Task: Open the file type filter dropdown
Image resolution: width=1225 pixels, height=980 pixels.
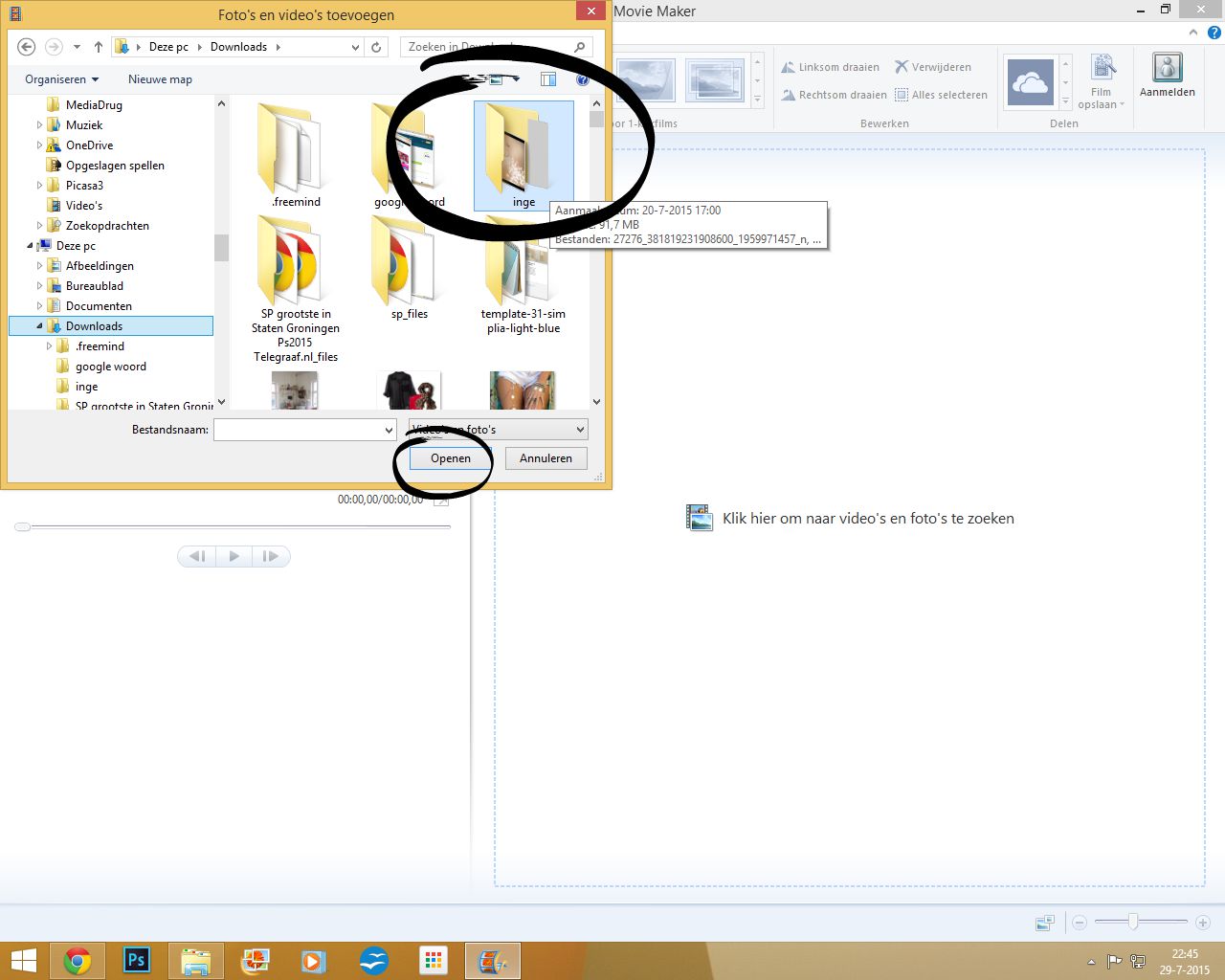Action: pos(580,430)
